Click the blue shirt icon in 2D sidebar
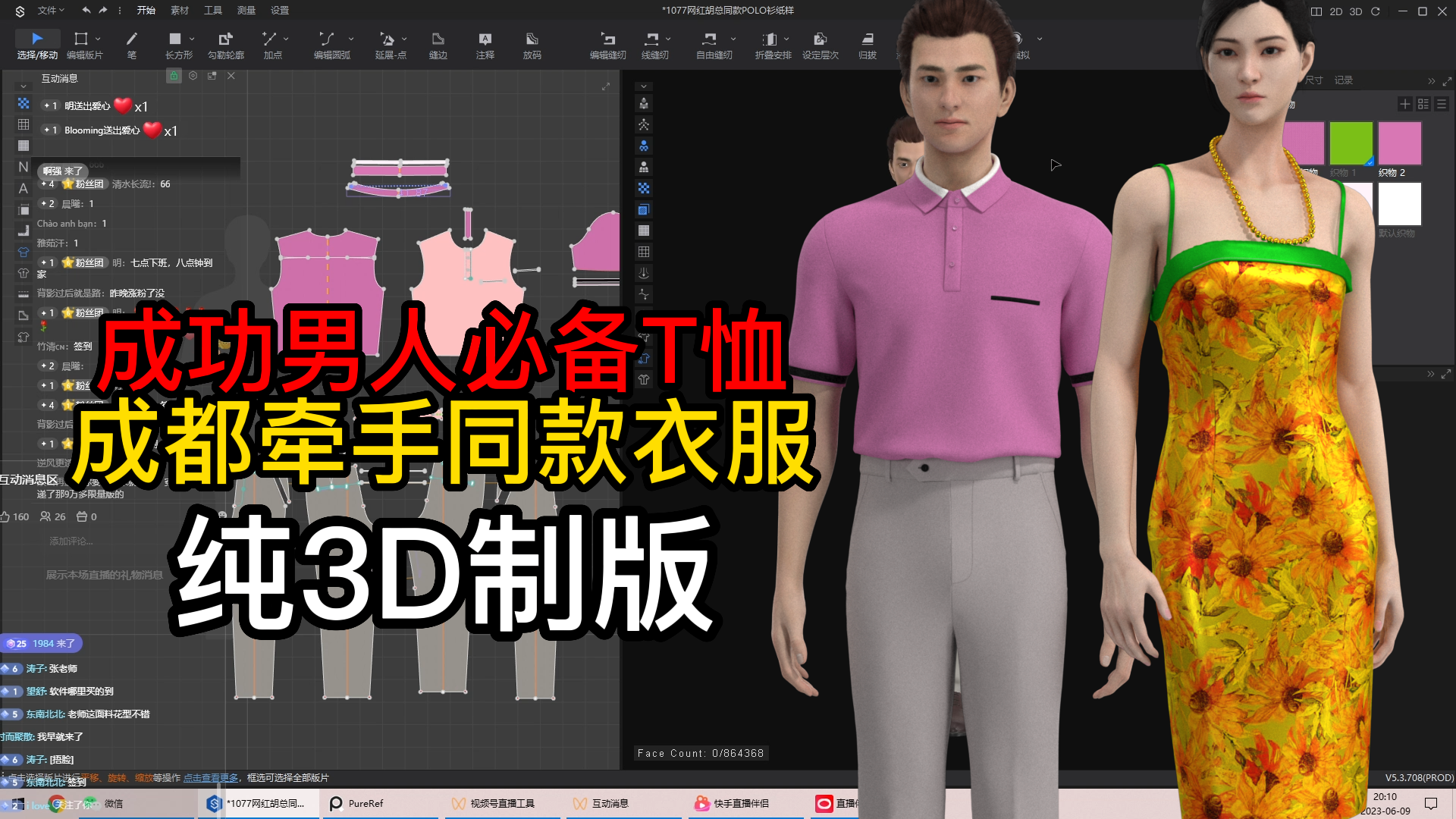This screenshot has width=1456, height=819. click(x=24, y=252)
